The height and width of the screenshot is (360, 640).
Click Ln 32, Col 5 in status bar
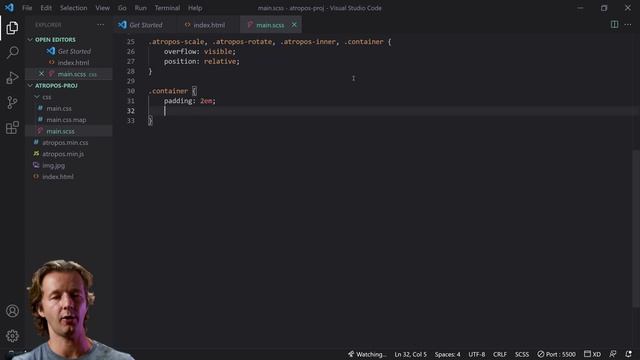click(x=410, y=354)
